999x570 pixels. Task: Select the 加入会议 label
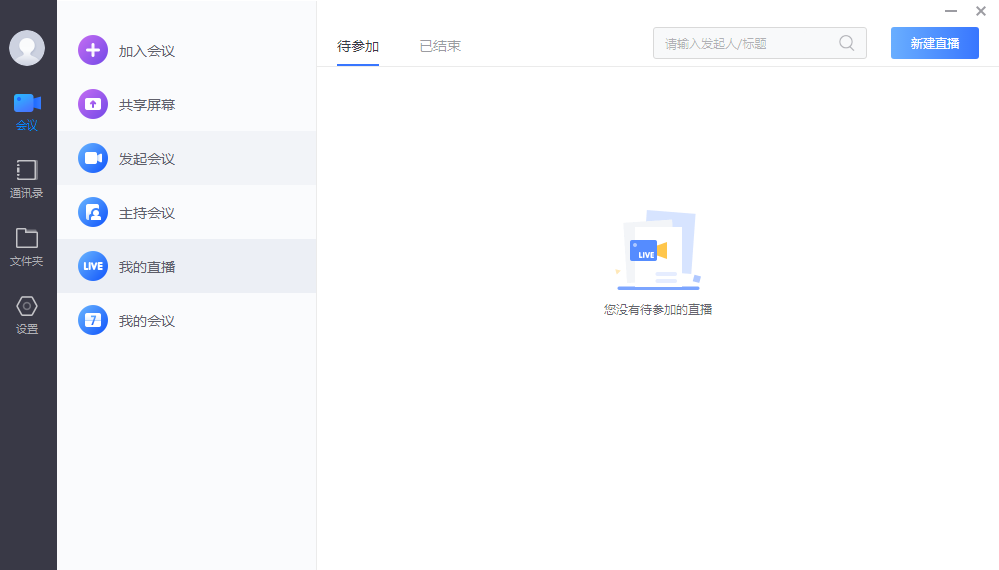(147, 51)
